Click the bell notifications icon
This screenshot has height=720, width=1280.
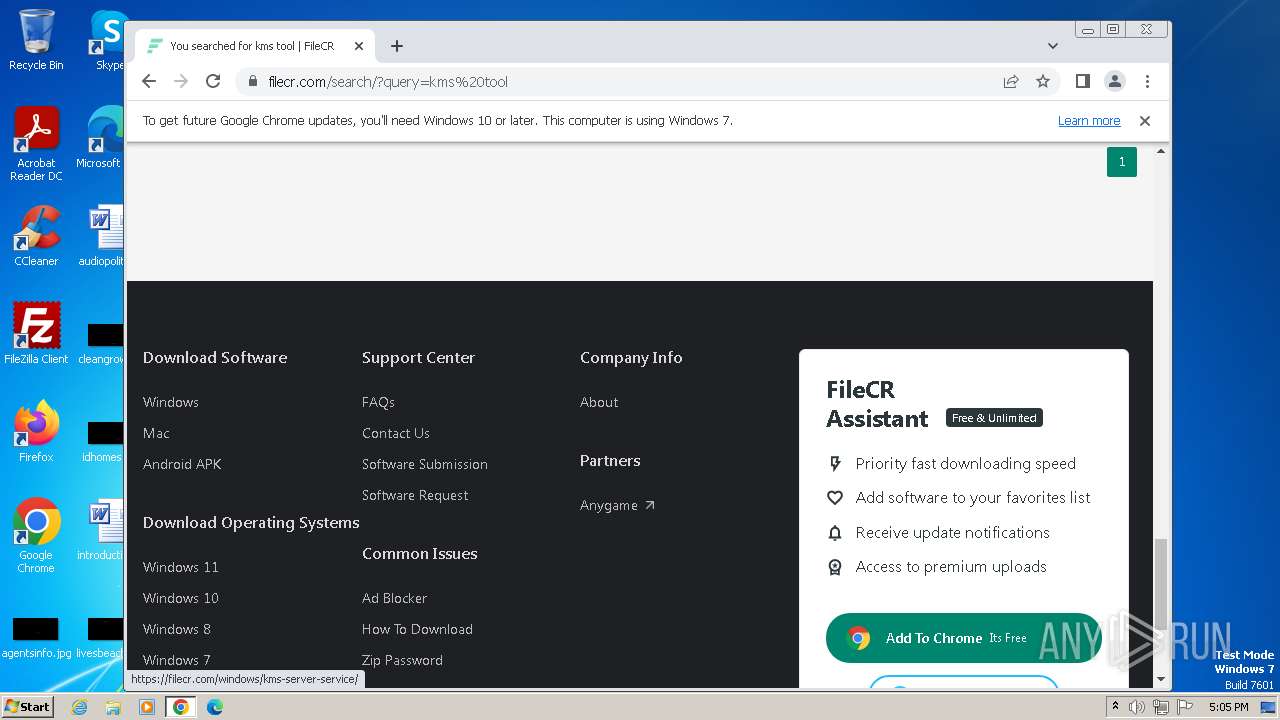tap(835, 532)
